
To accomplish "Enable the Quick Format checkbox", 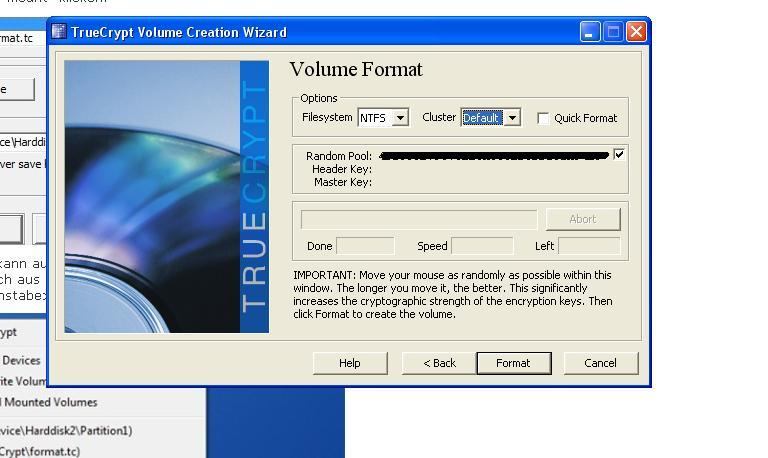I will 543,119.
